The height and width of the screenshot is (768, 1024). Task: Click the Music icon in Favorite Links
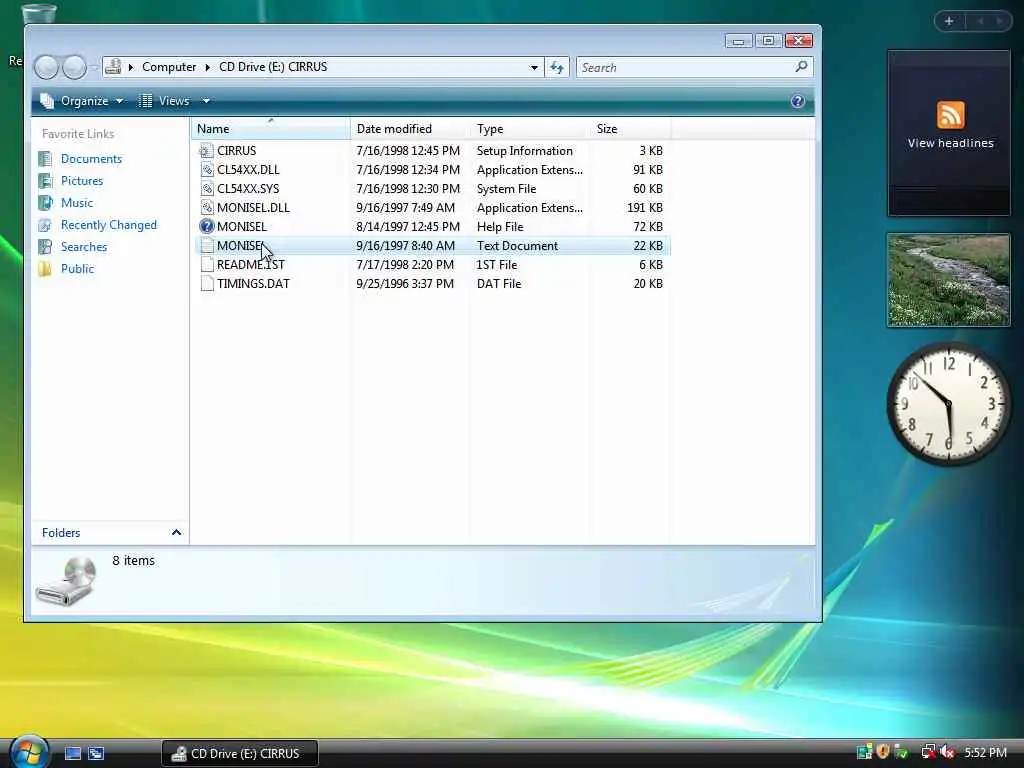(45, 203)
